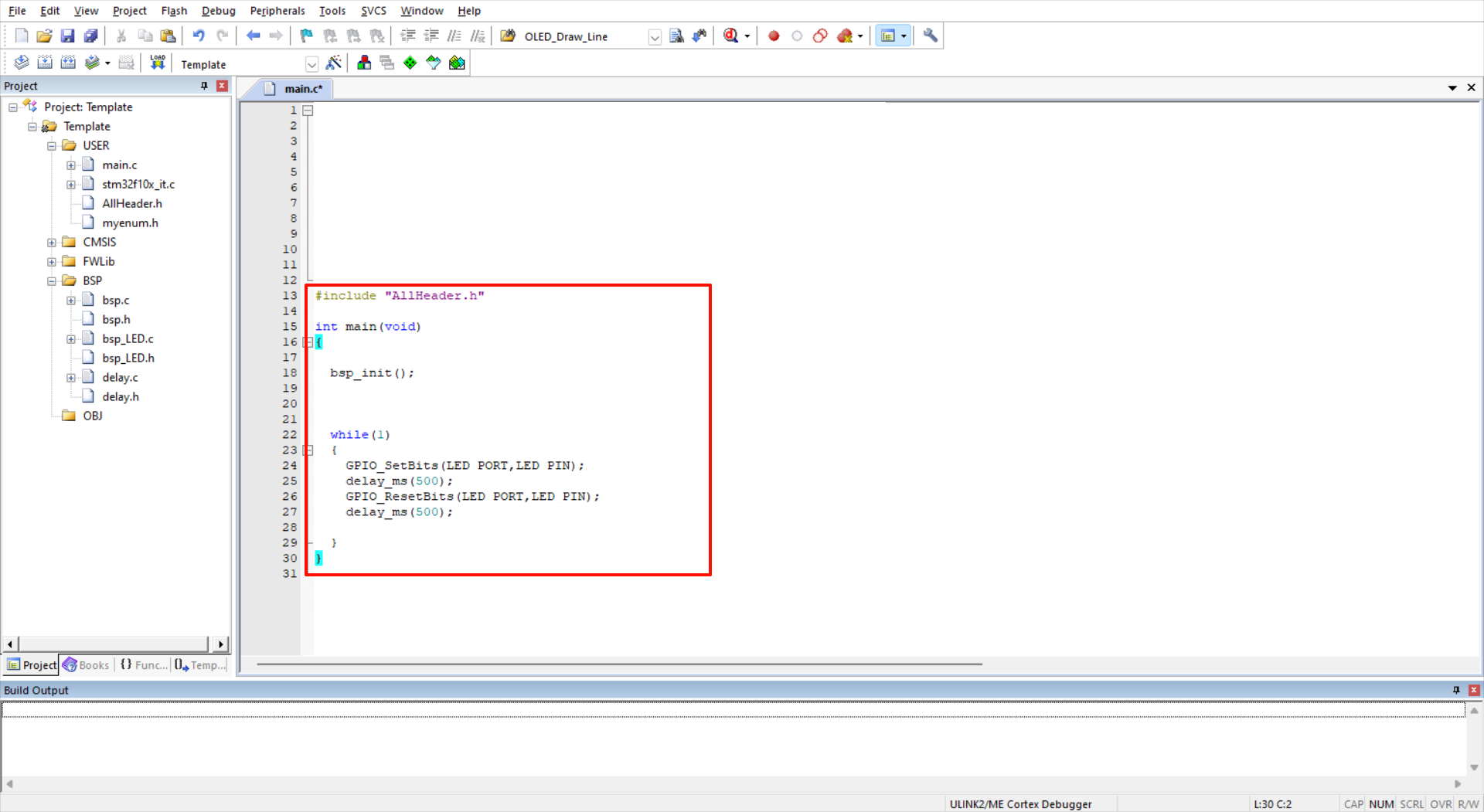Toggle auto-hide pin on Build Output panel
Image resolution: width=1484 pixels, height=812 pixels.
pos(1456,690)
